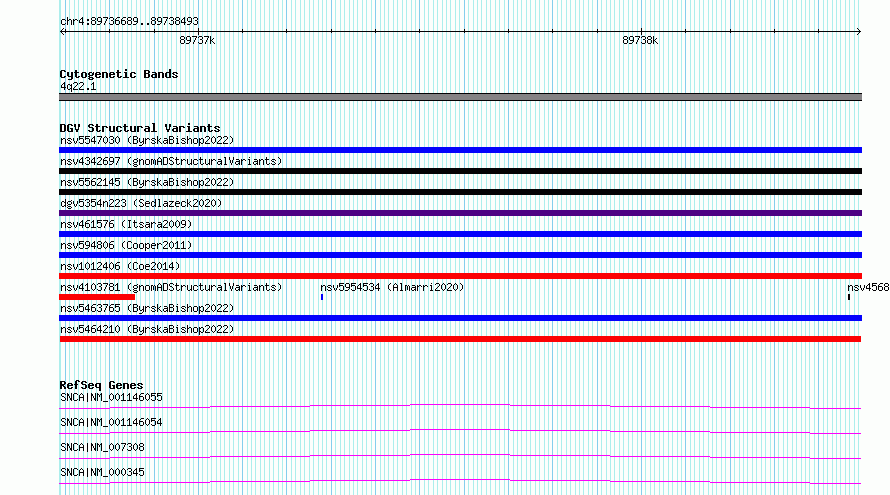Click the chr4:89736689..89738493 coordinate label
The image size is (890, 495).
tap(129, 22)
